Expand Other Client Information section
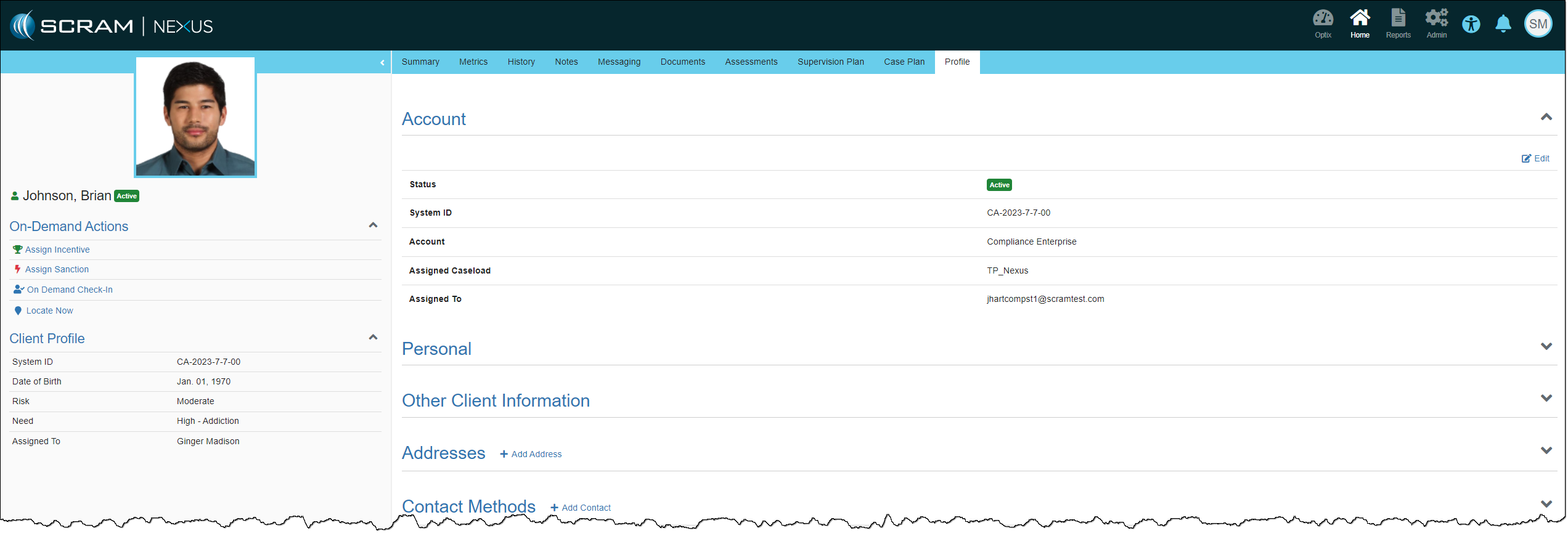 pos(1545,398)
